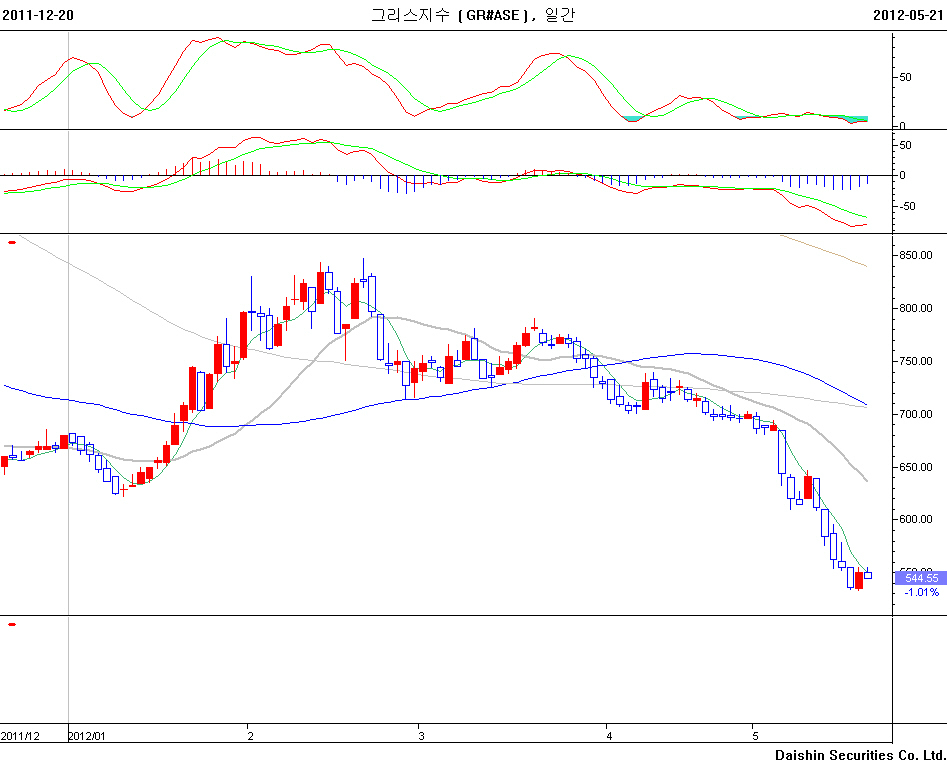947x767 pixels.
Task: Select the start date 2011-12-20
Action: point(37,15)
